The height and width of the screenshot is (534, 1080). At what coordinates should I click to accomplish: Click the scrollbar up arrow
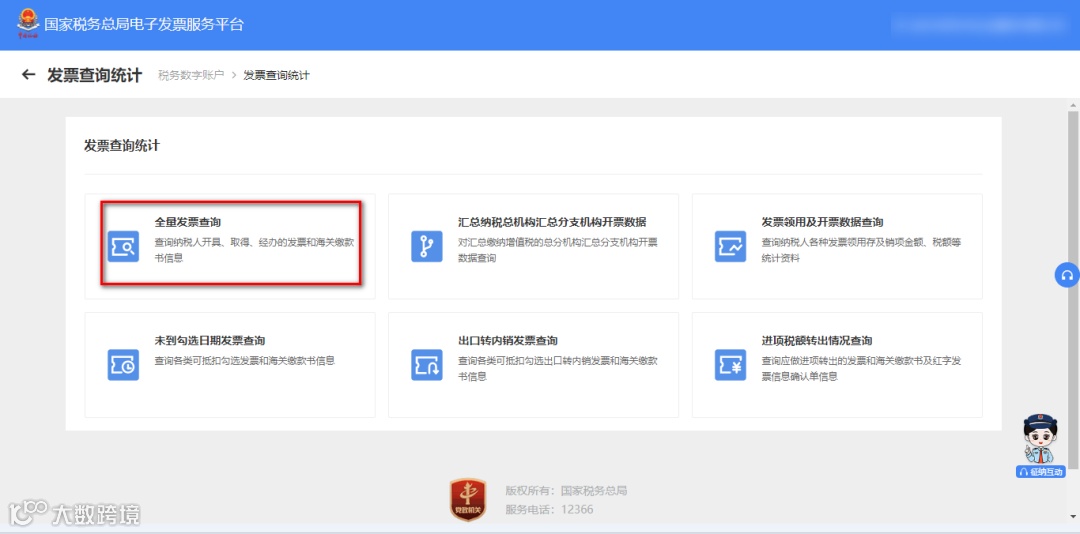(1072, 104)
